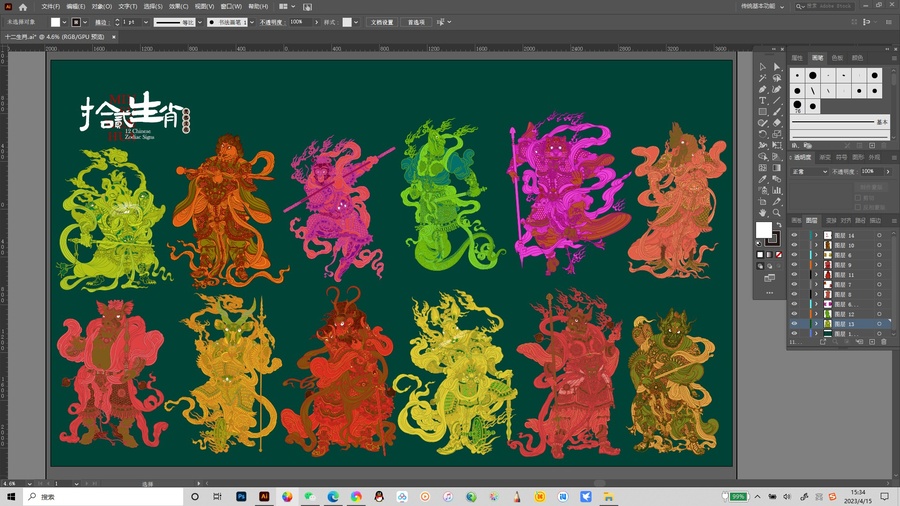Open the 效果(C) menu
The width and height of the screenshot is (900, 506).
[179, 7]
